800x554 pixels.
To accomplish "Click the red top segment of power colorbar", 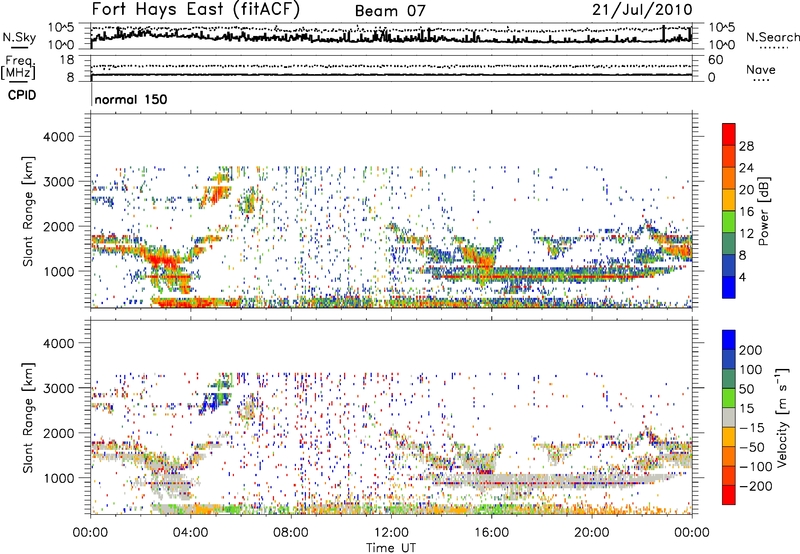I will [x=729, y=133].
